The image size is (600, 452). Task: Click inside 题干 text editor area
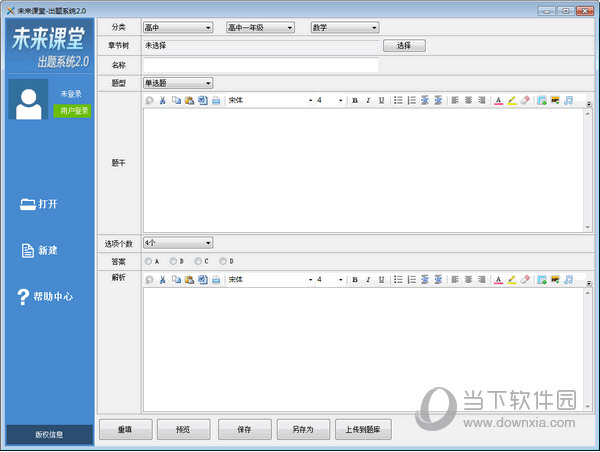click(x=364, y=170)
